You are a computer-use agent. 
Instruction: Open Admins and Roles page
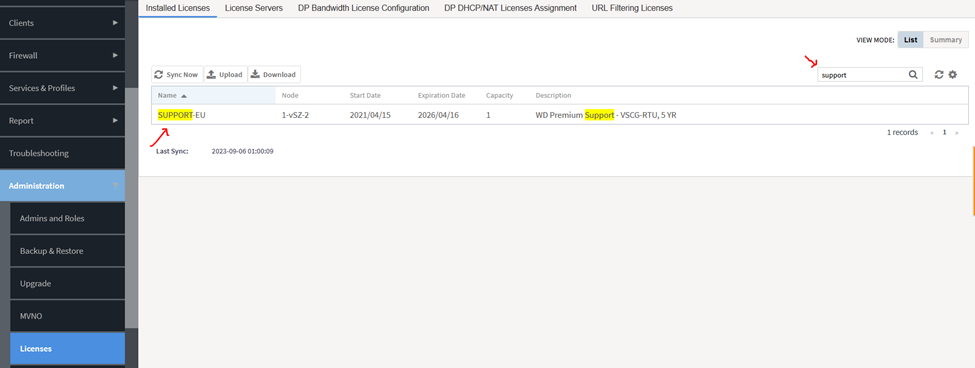(x=67, y=218)
